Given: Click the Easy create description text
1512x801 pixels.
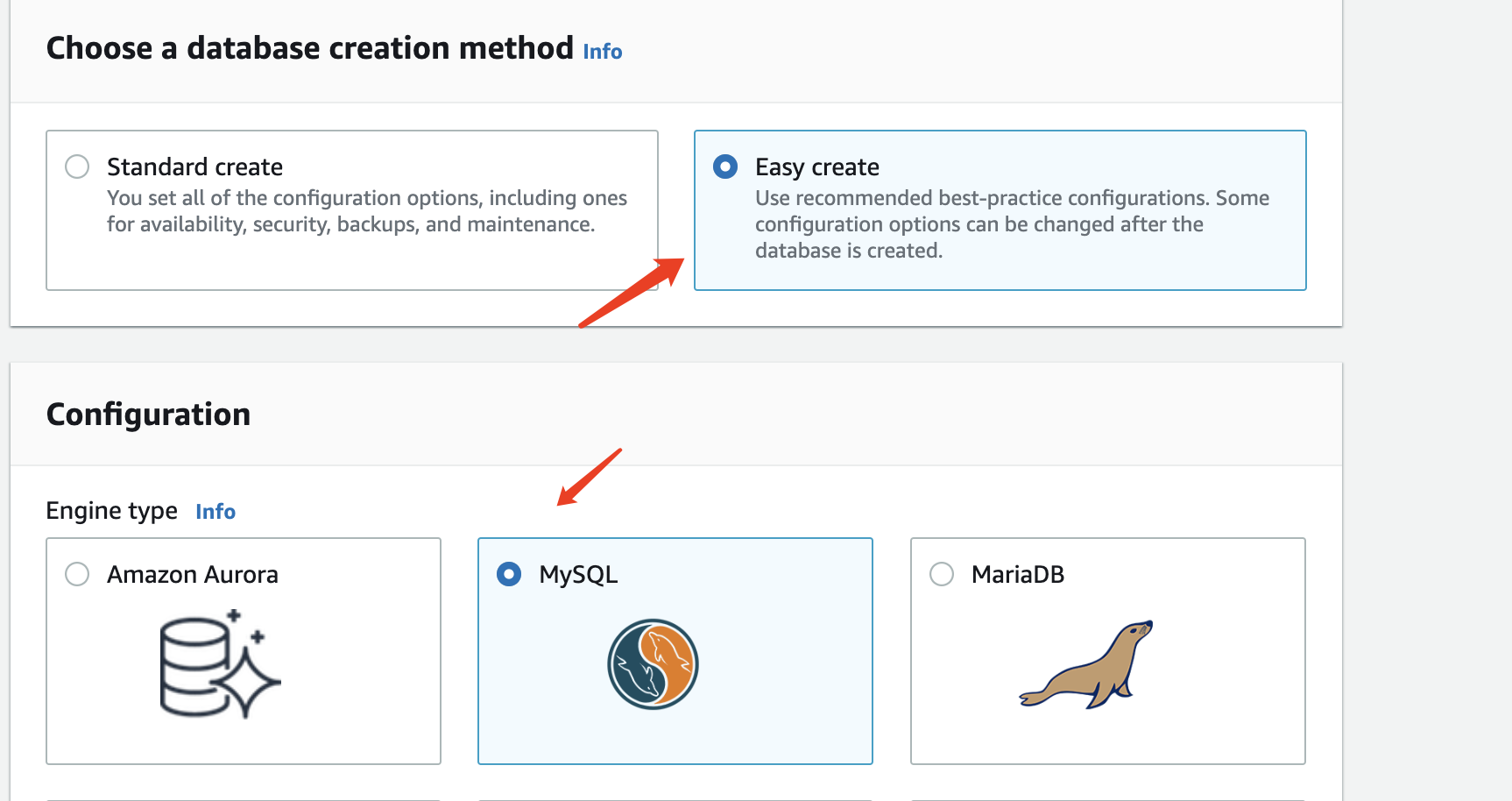Looking at the screenshot, I should coord(1012,224).
